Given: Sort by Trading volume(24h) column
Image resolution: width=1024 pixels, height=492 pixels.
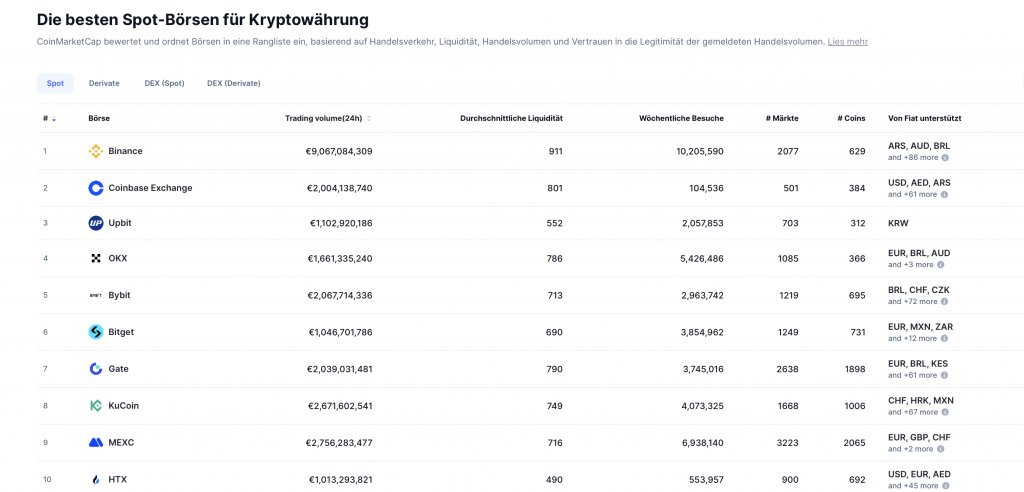Looking at the screenshot, I should 327,118.
